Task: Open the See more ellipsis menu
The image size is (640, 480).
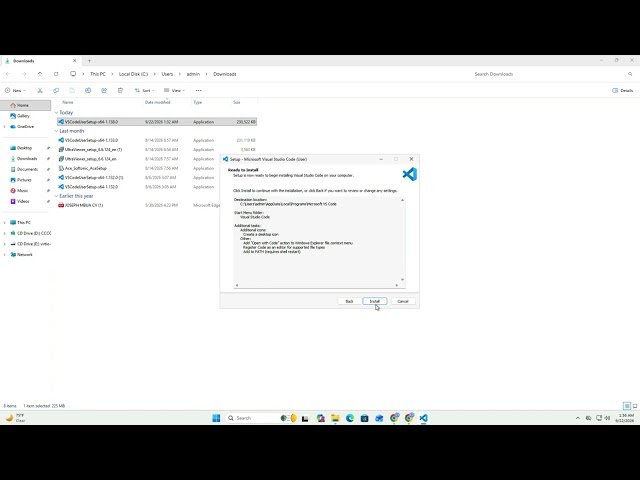Action: pyautogui.click(x=198, y=90)
